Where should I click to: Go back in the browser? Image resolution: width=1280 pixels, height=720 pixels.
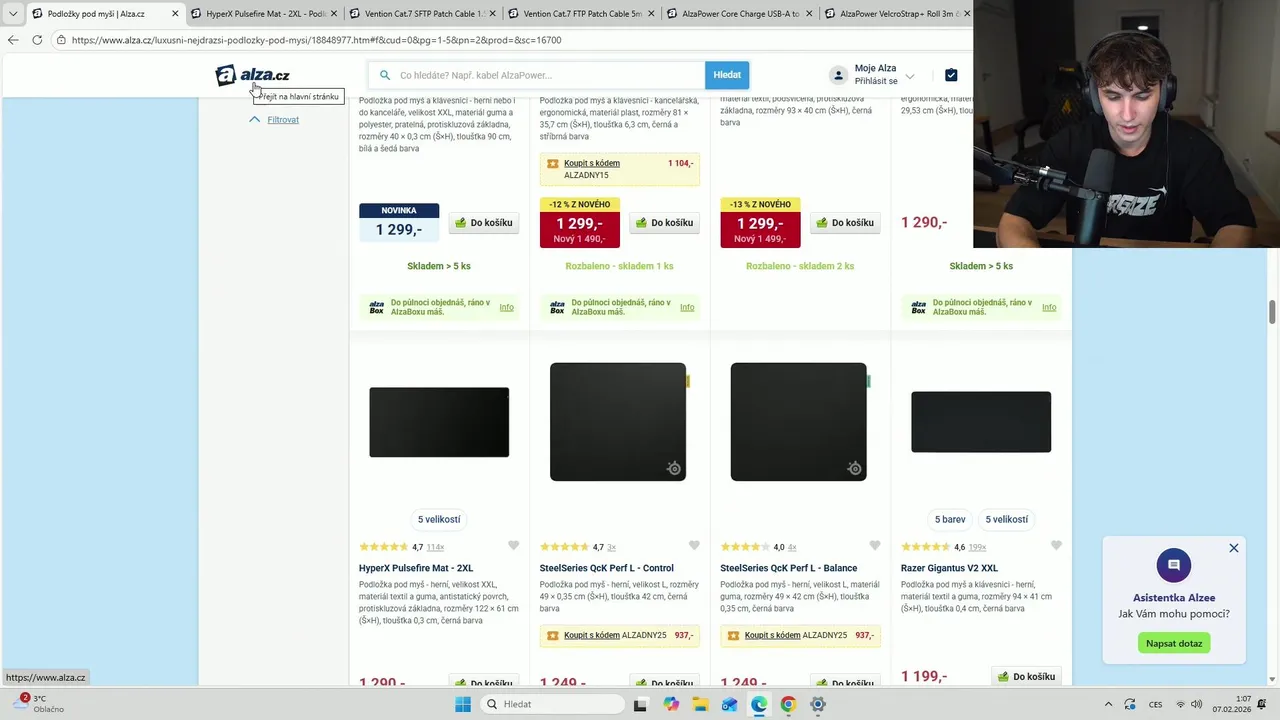point(13,40)
